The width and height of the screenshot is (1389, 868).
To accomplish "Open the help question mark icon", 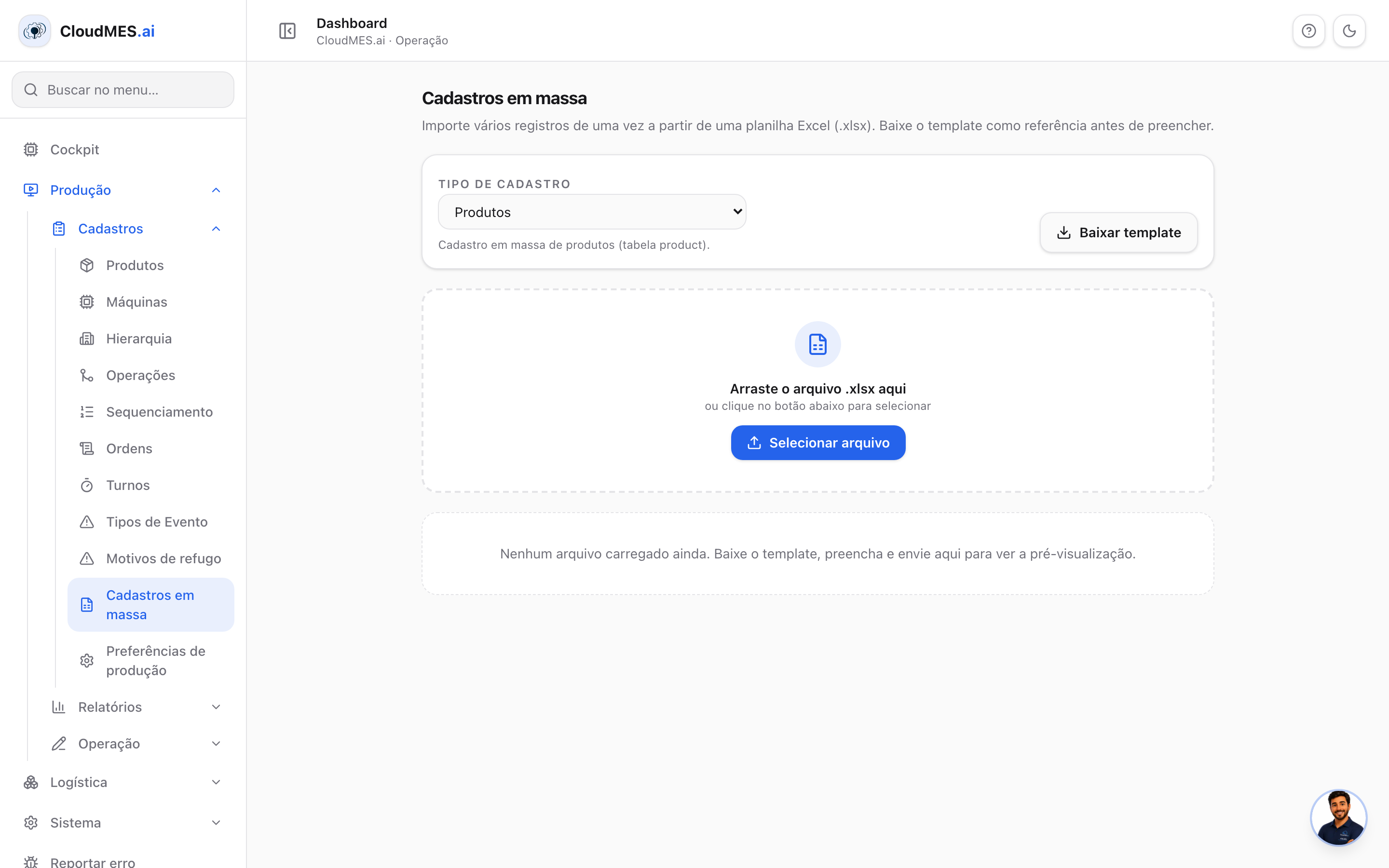I will point(1308,31).
